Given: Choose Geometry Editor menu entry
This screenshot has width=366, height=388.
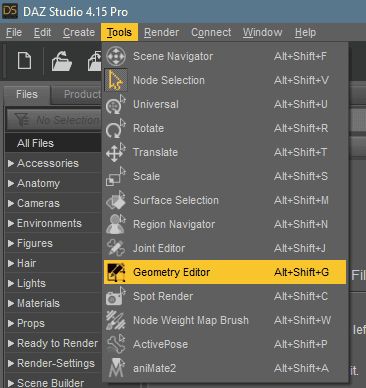Looking at the screenshot, I should [225, 272].
